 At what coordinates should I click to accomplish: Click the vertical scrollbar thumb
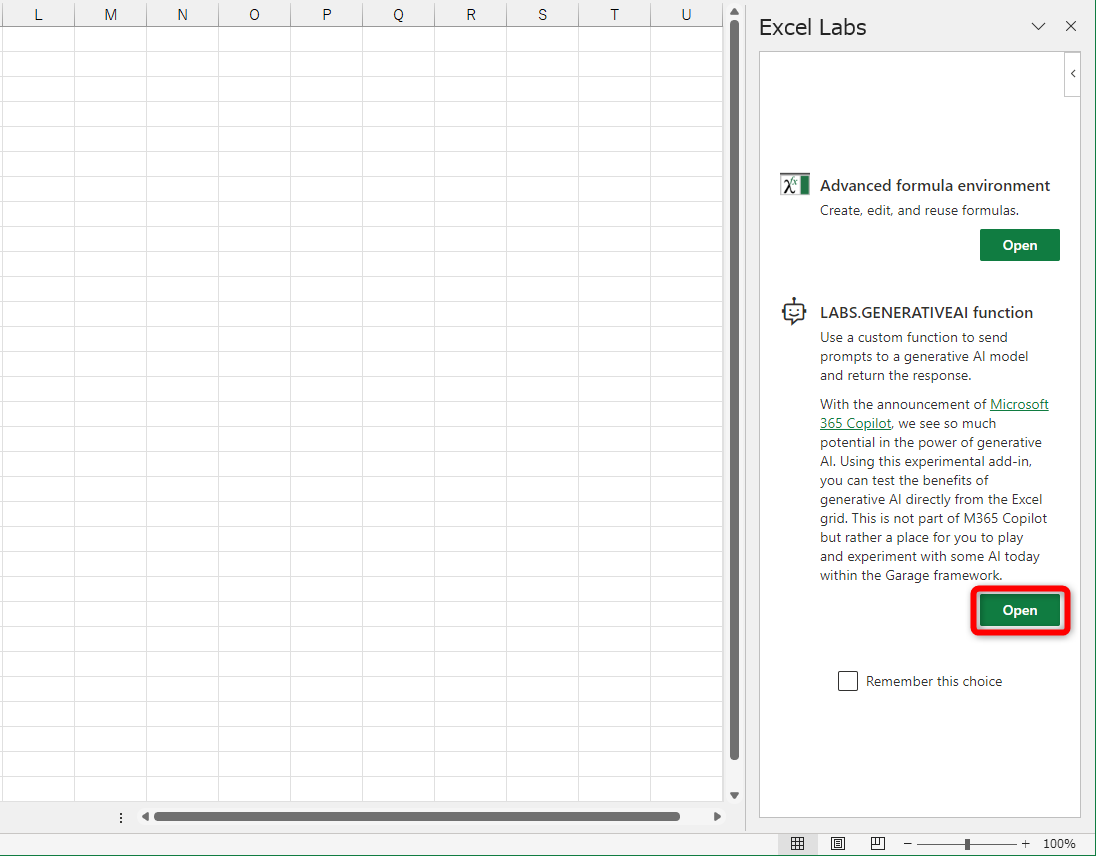[734, 390]
